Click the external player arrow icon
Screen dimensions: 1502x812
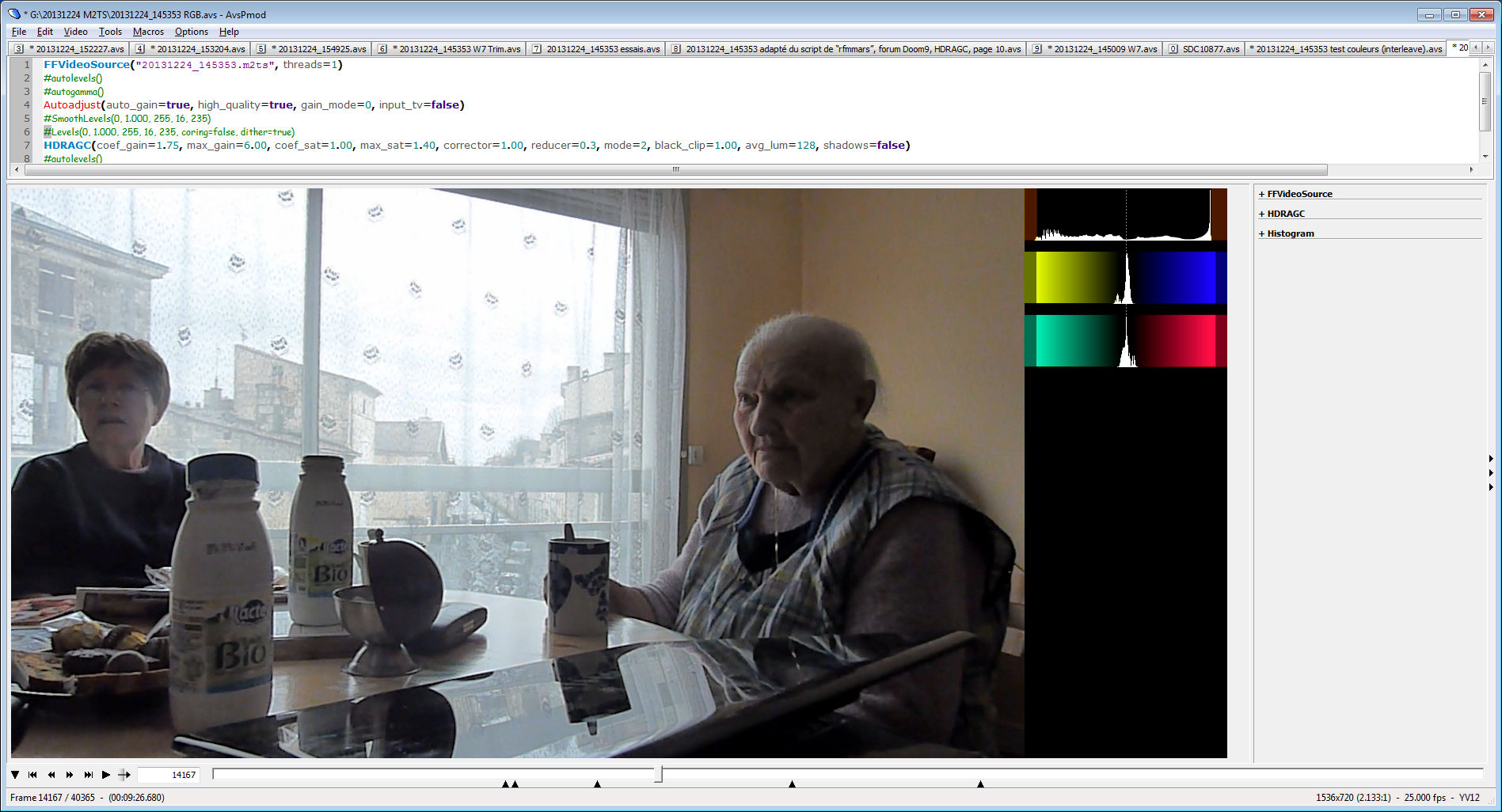124,775
